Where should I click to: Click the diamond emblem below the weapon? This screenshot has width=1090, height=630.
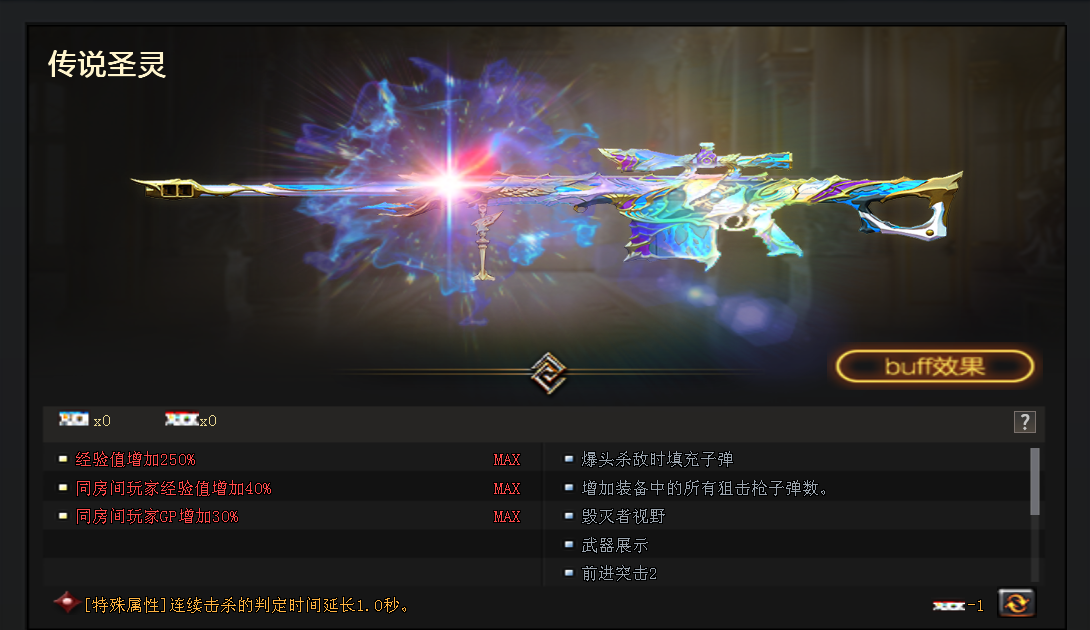pyautogui.click(x=548, y=373)
